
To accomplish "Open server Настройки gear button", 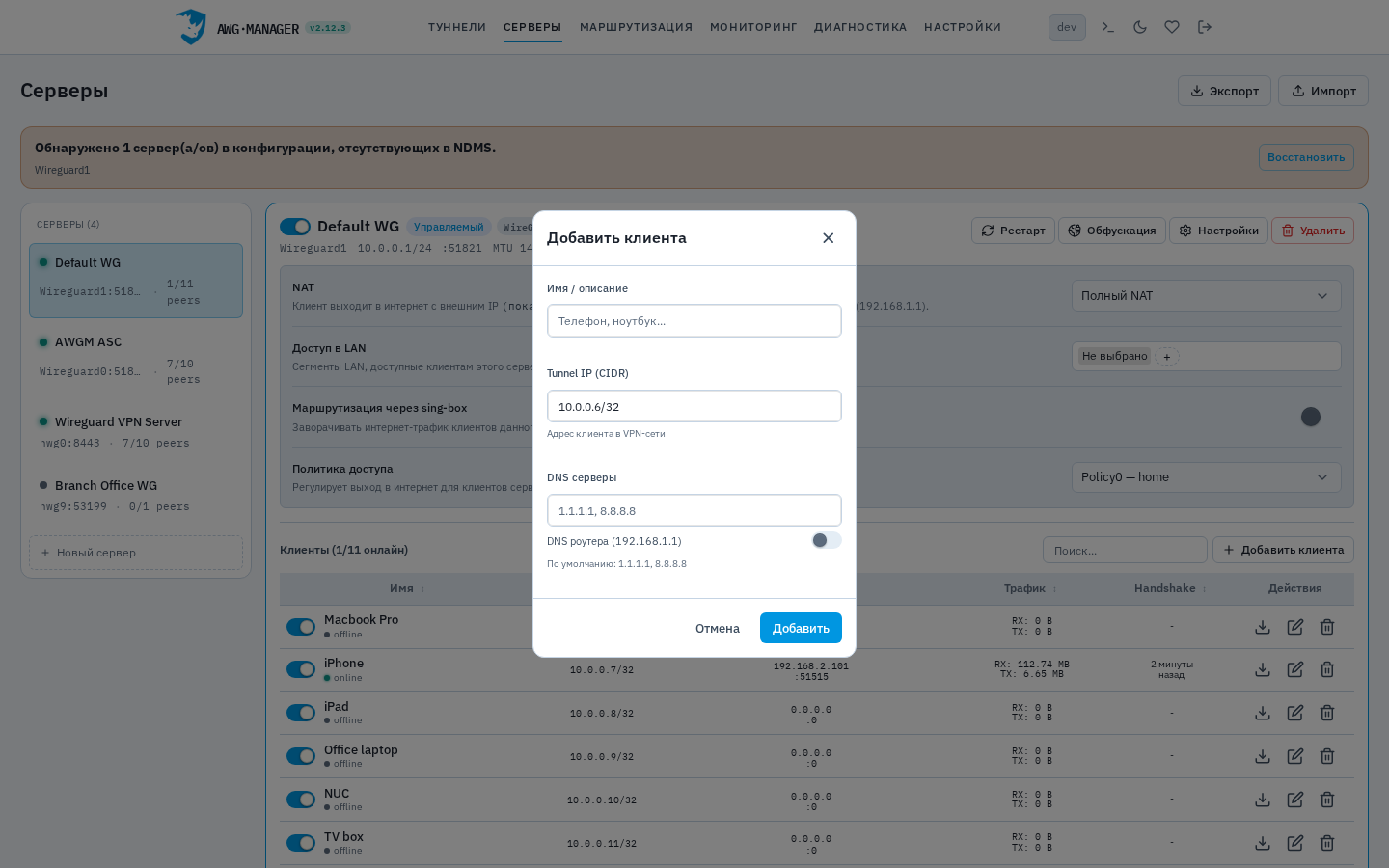I will (1218, 231).
